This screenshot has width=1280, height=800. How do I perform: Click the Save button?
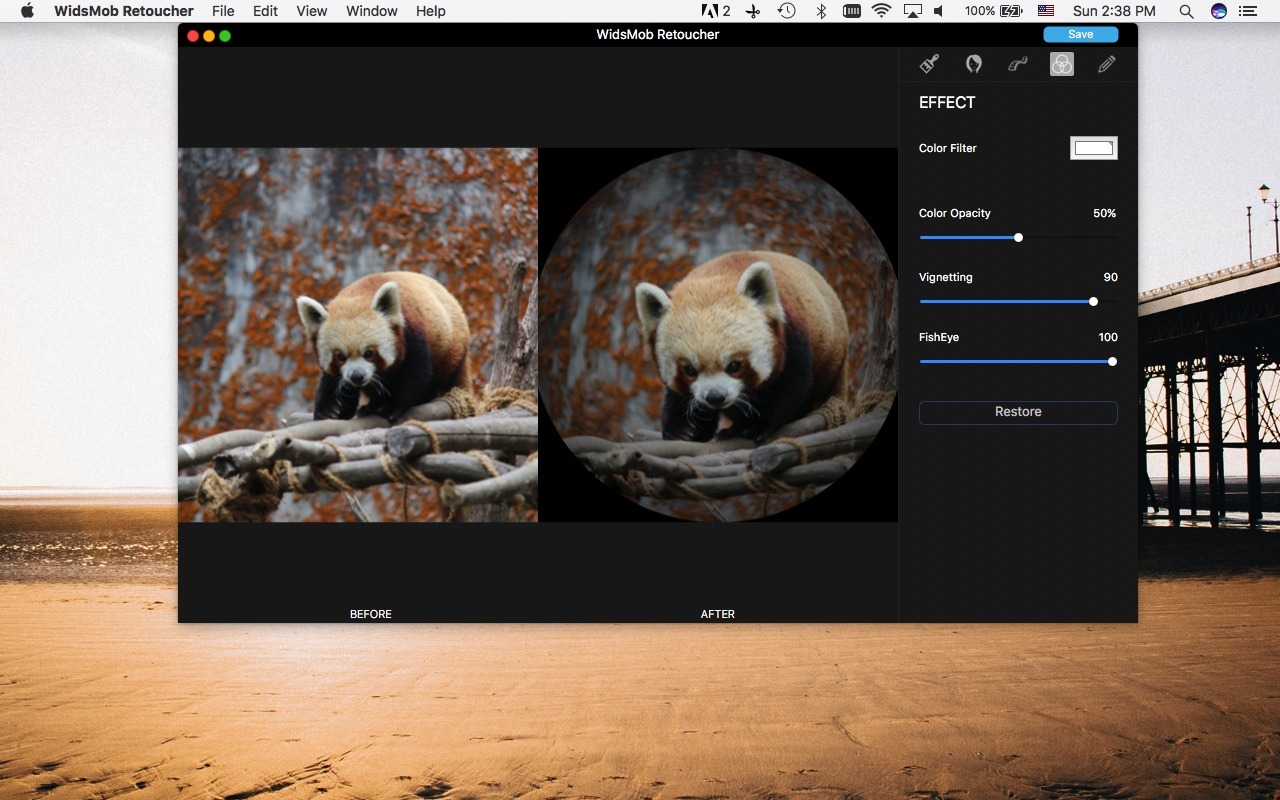tap(1080, 33)
